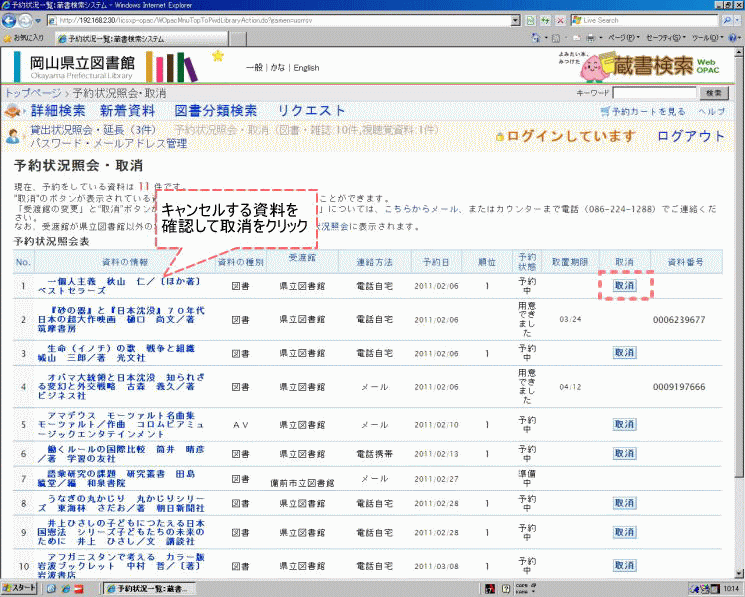
Task: Open title link オバマ大統領と日本沈没
Action: [x=121, y=386]
